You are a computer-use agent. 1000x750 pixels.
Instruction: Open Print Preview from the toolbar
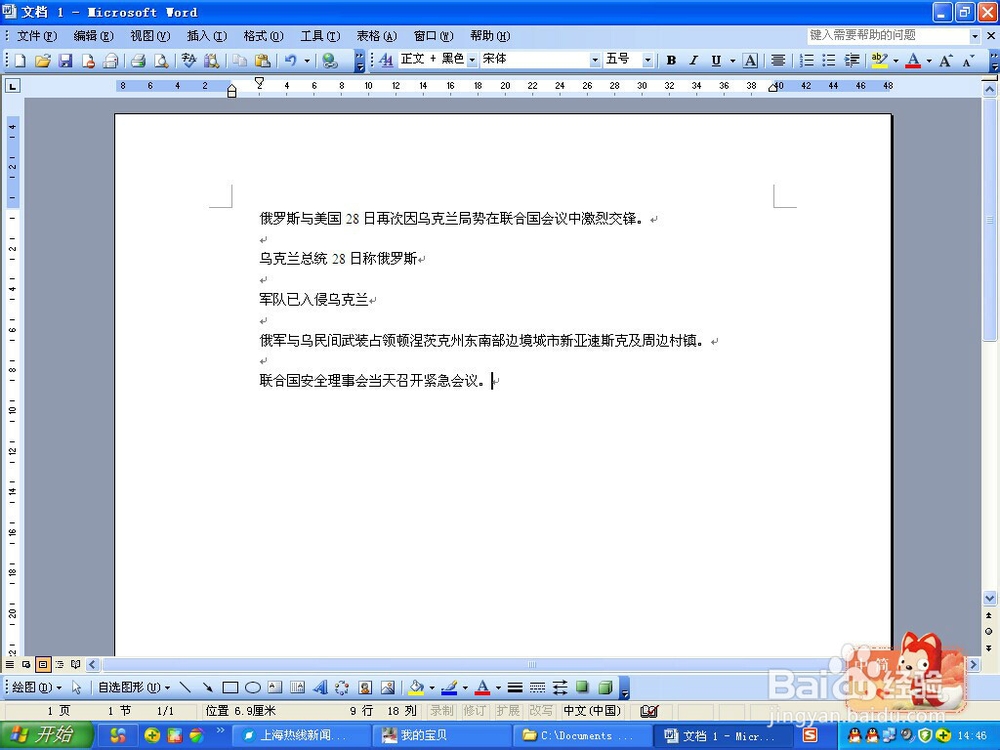(161, 61)
